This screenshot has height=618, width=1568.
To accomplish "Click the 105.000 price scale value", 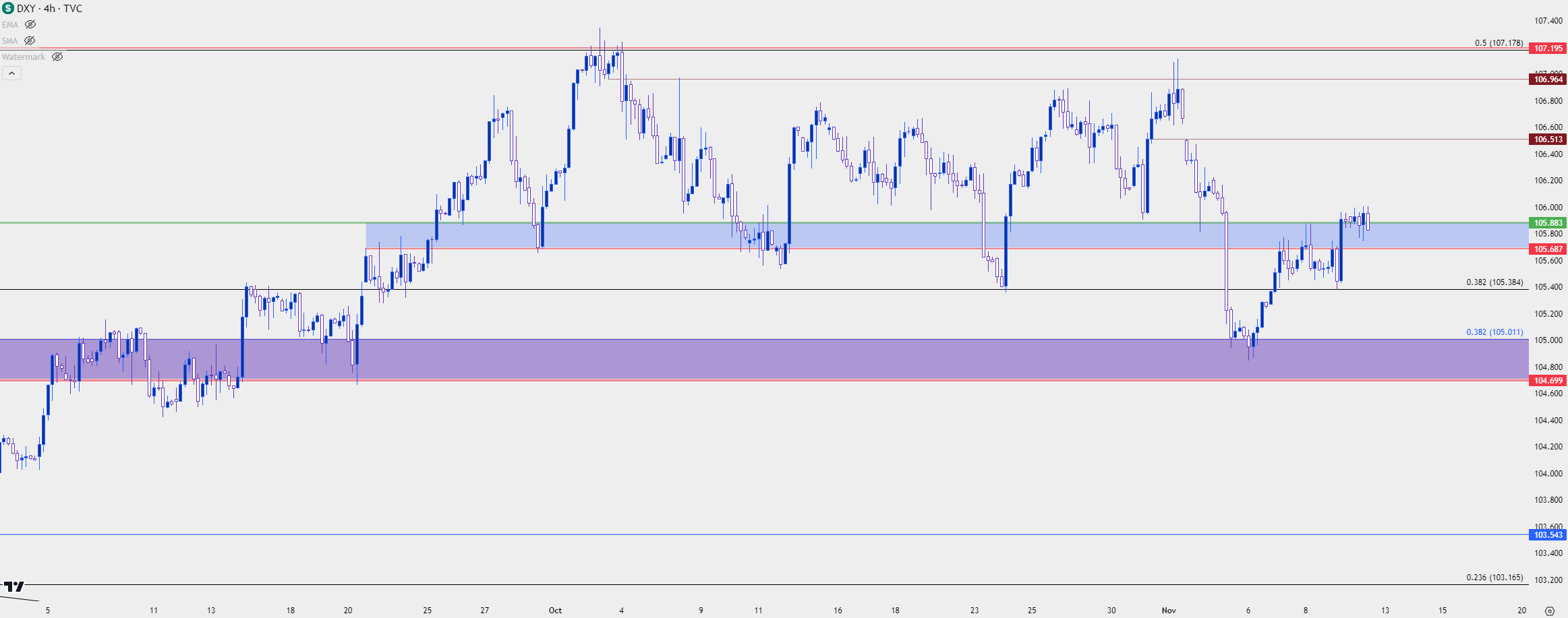I will 1548,340.
